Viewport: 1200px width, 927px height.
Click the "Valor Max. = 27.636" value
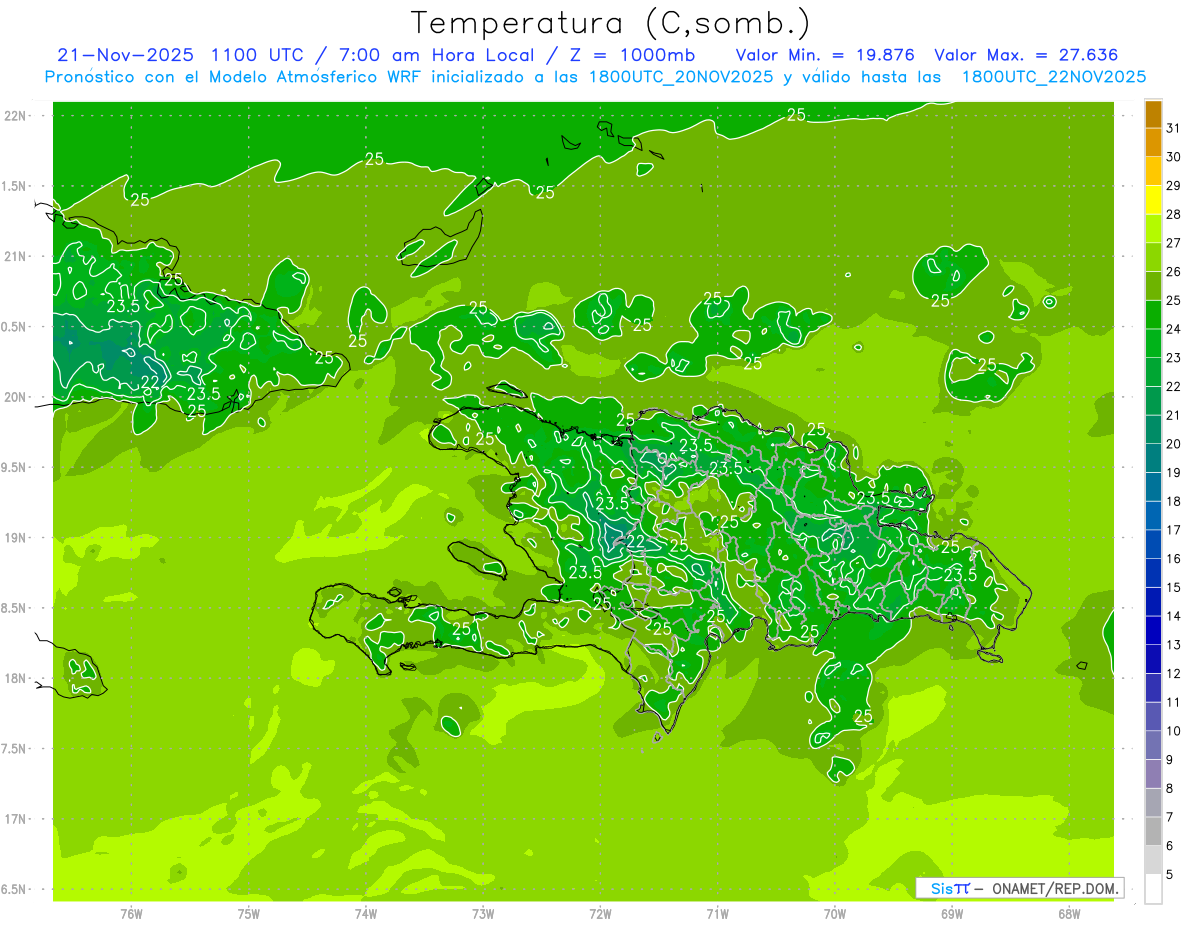coord(1025,55)
